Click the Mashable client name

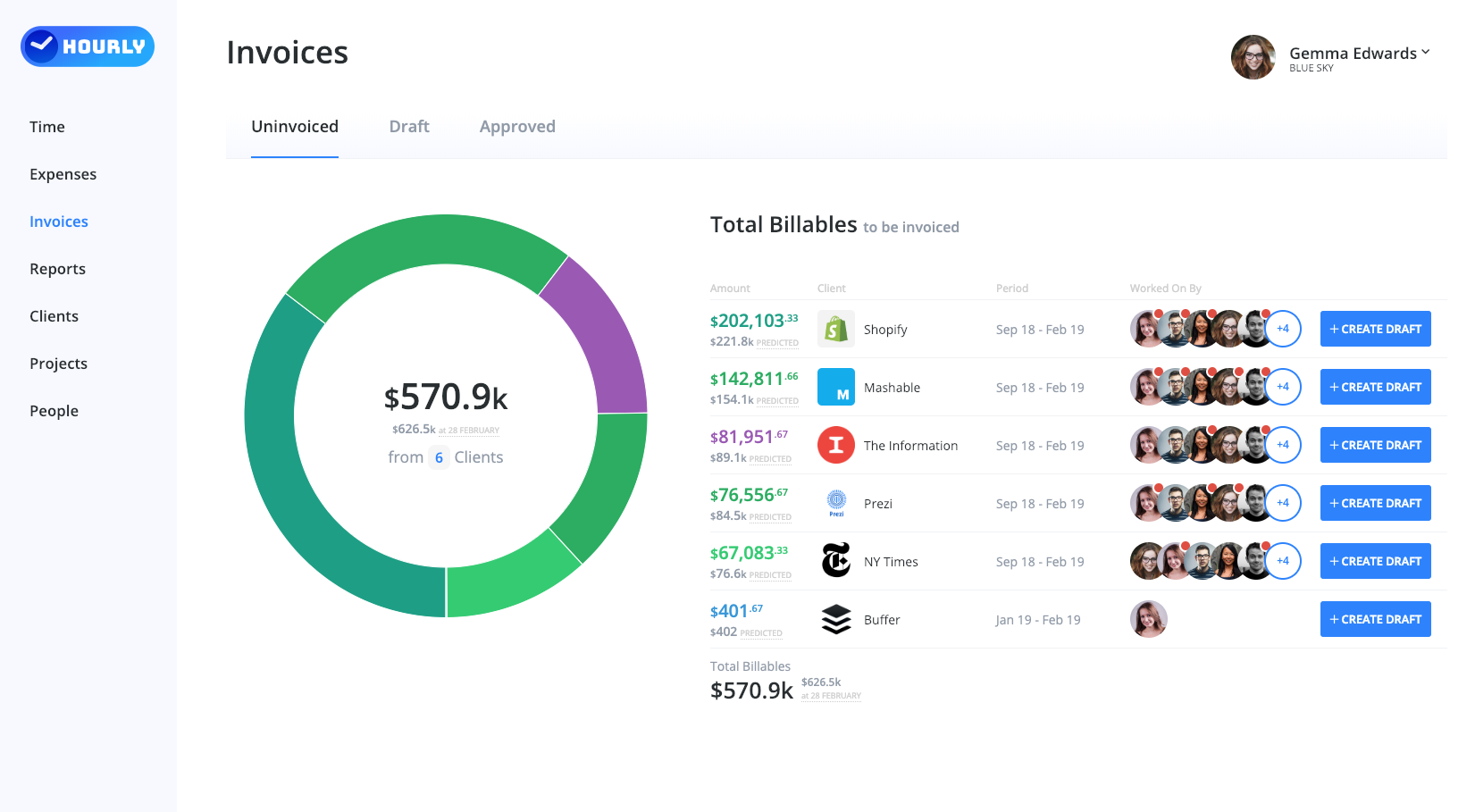tap(892, 388)
